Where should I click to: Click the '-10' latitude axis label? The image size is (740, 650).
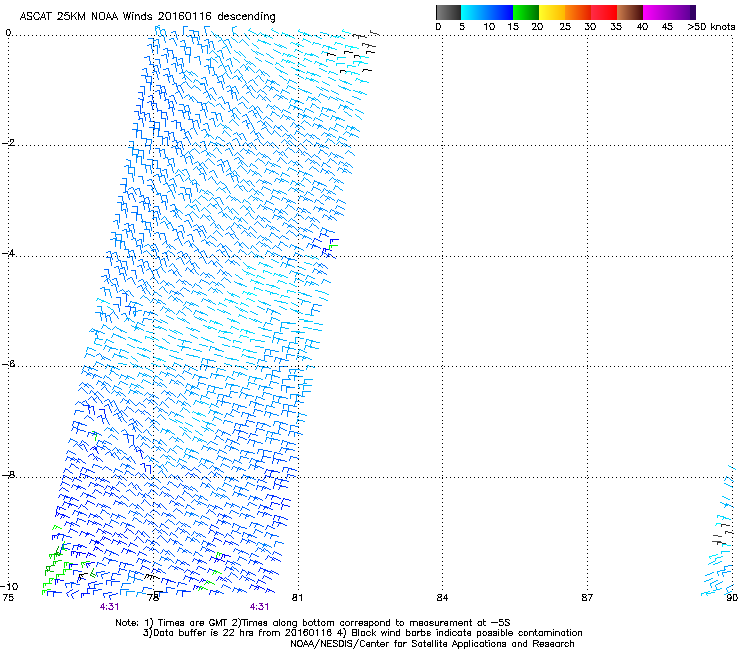[x=9, y=586]
